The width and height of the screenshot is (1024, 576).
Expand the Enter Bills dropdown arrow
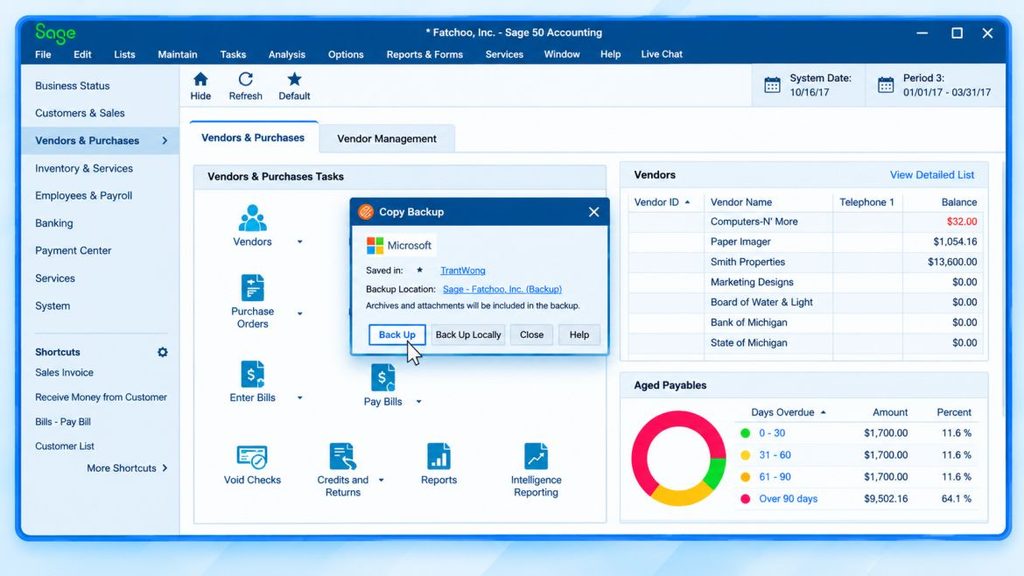pyautogui.click(x=300, y=398)
